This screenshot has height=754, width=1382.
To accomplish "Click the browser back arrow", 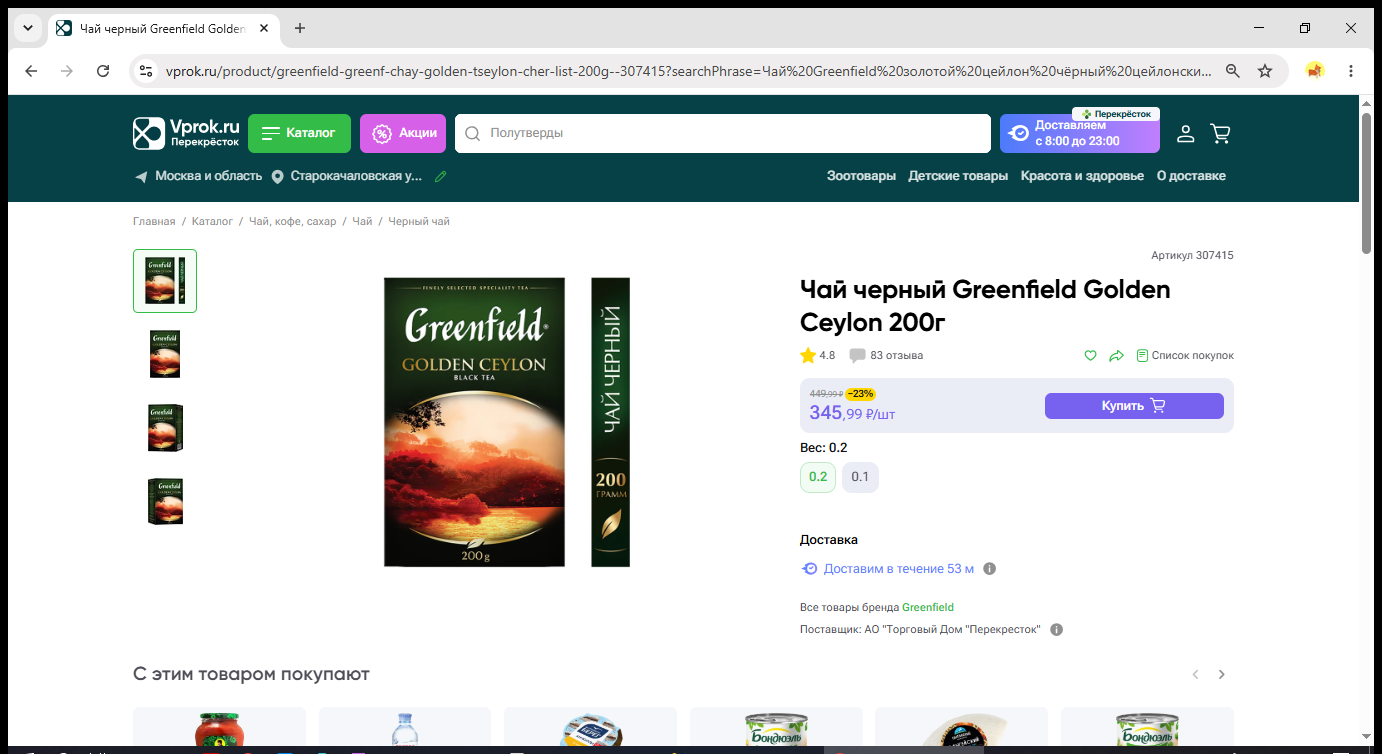I will [31, 71].
